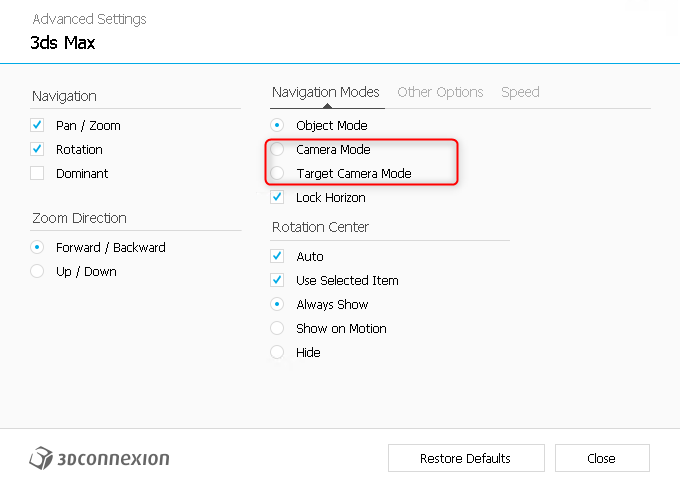Toggle the Lock Horizon checkbox
Viewport: 680px width, 487px height.
277,197
